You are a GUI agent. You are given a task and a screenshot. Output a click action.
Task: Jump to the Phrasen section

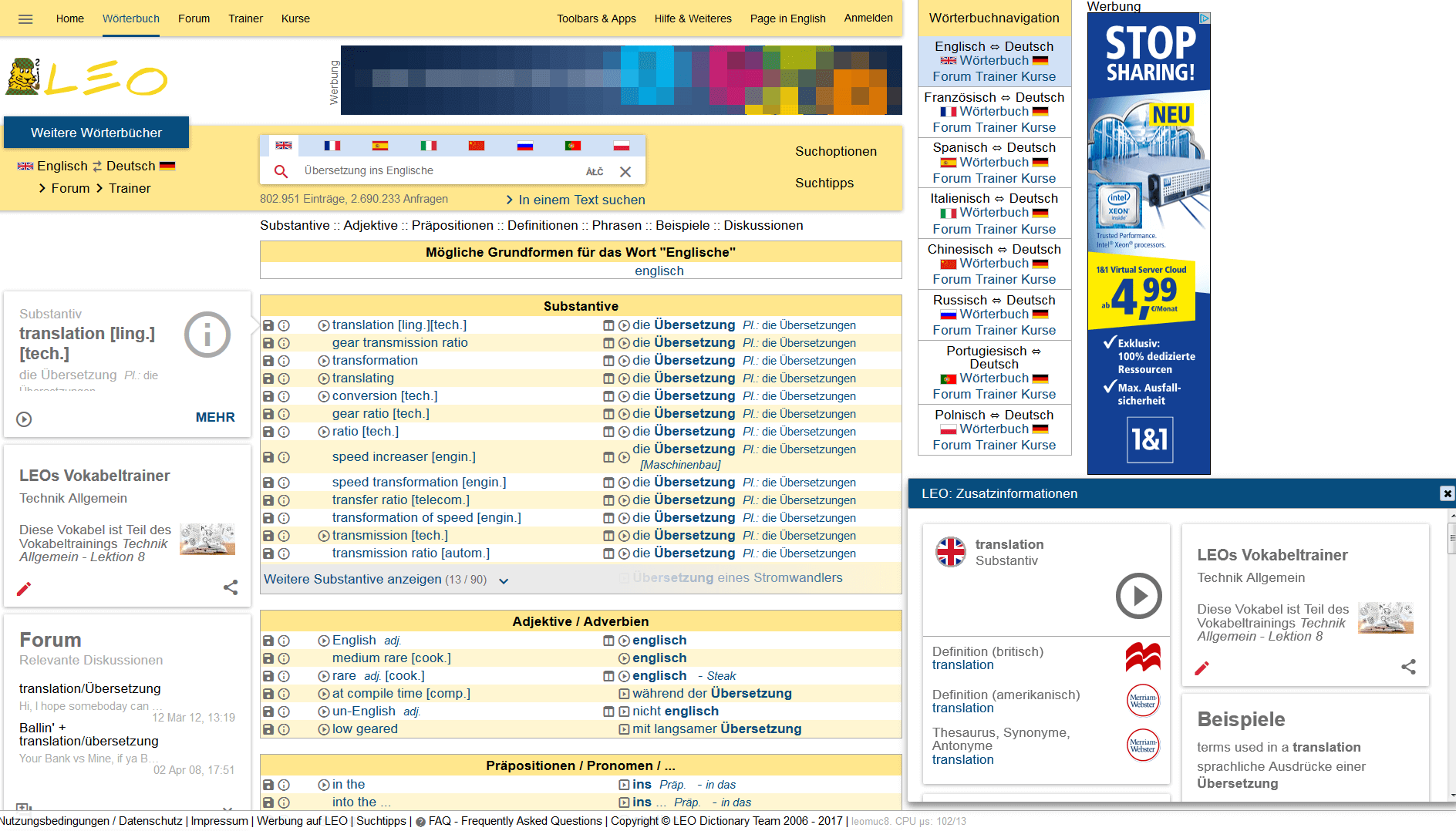pos(617,225)
